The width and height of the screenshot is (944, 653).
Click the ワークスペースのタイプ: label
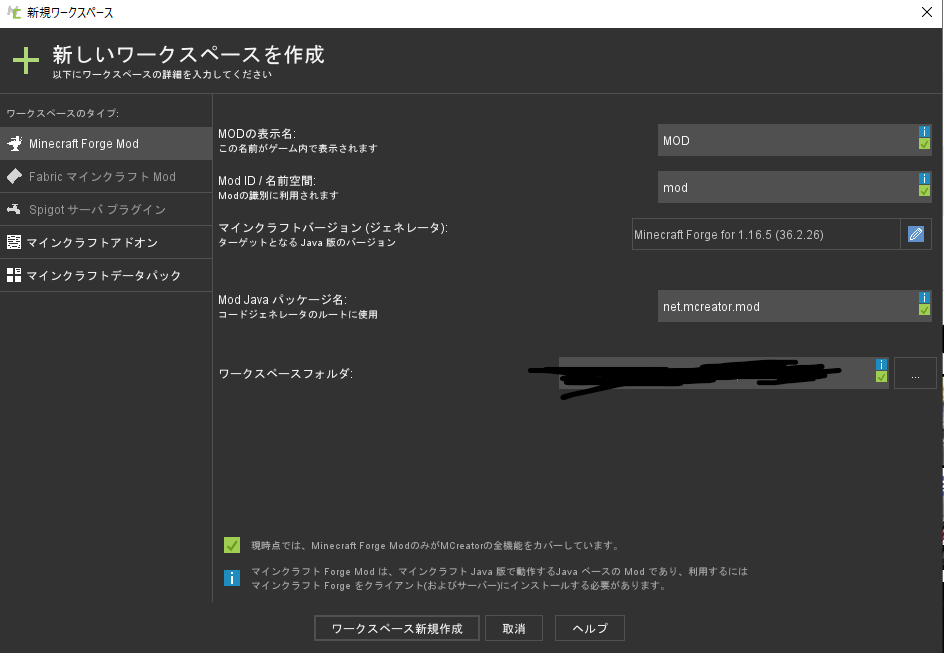point(63,113)
